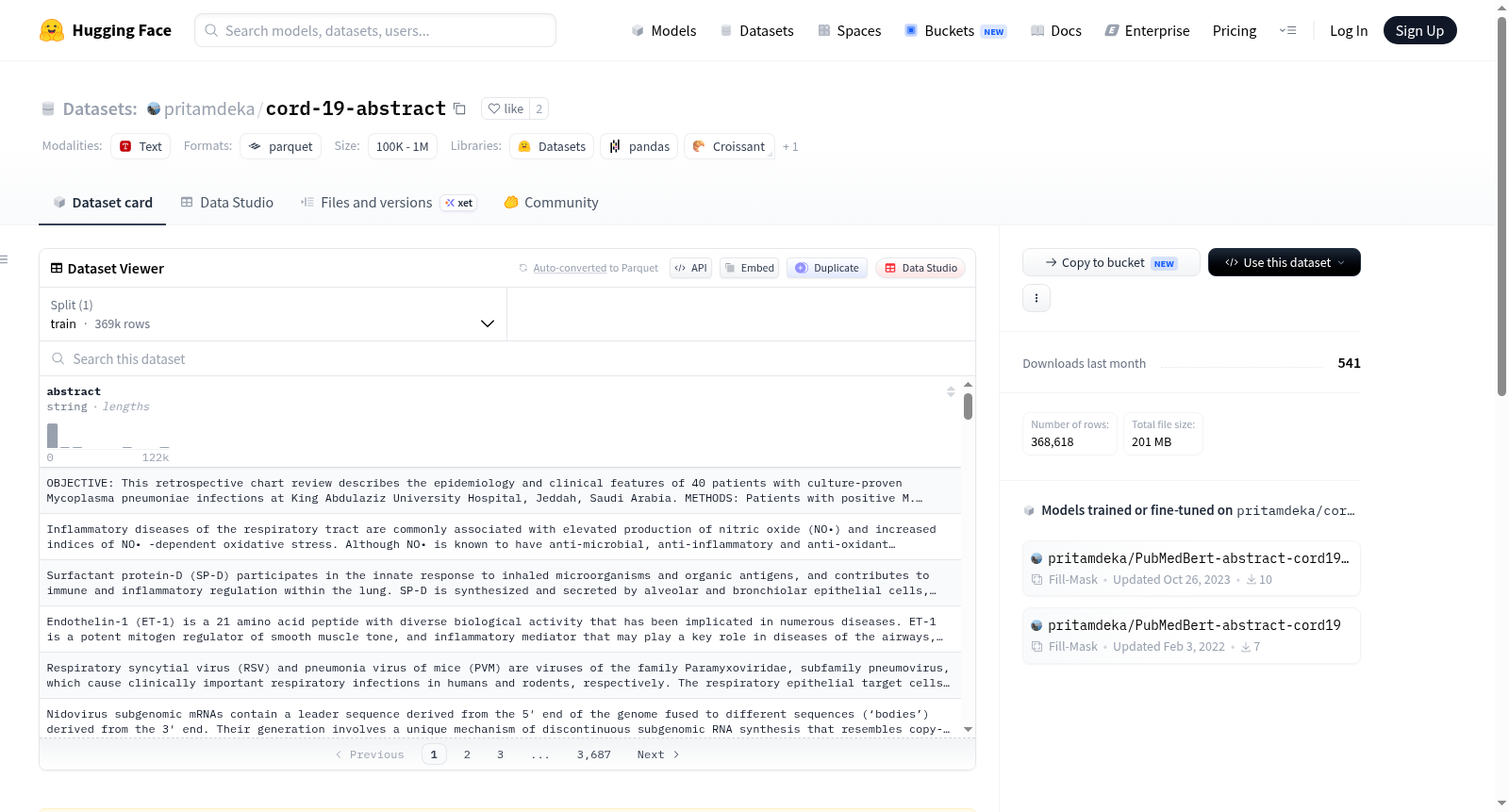
Task: Open the Pricing page
Action: [1235, 30]
